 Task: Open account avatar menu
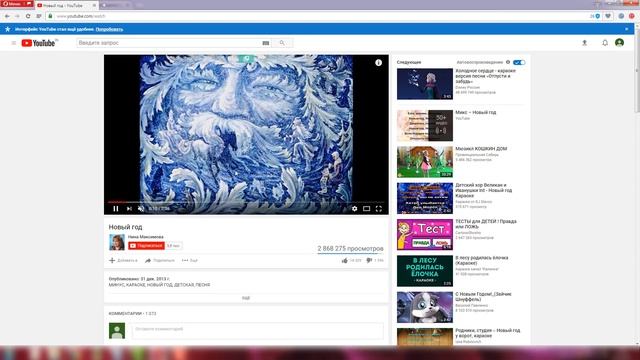[x=619, y=42]
